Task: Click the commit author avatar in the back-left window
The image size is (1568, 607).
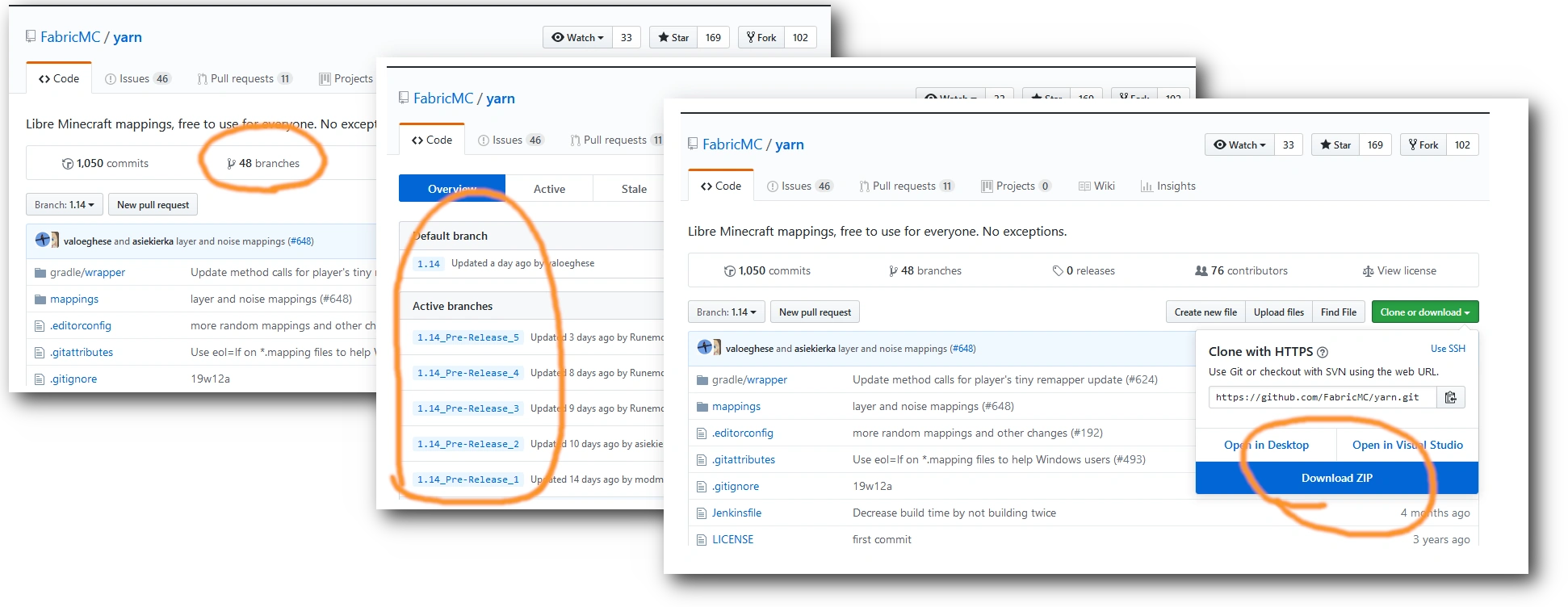Action: click(46, 241)
